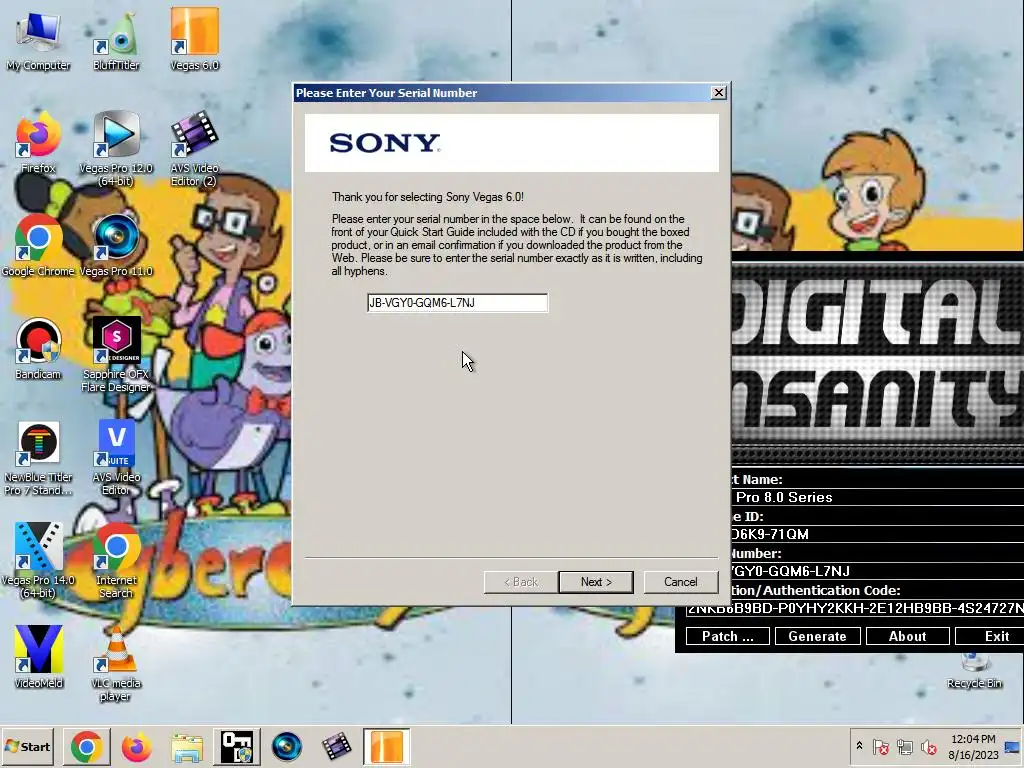The height and width of the screenshot is (768, 1024).
Task: Show hidden system tray icons
Action: pyautogui.click(x=859, y=746)
